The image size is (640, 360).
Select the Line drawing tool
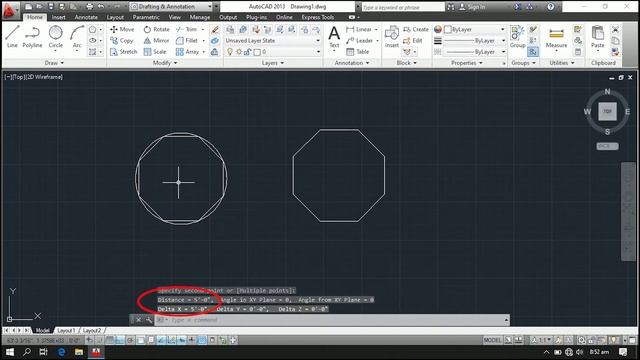(x=12, y=37)
